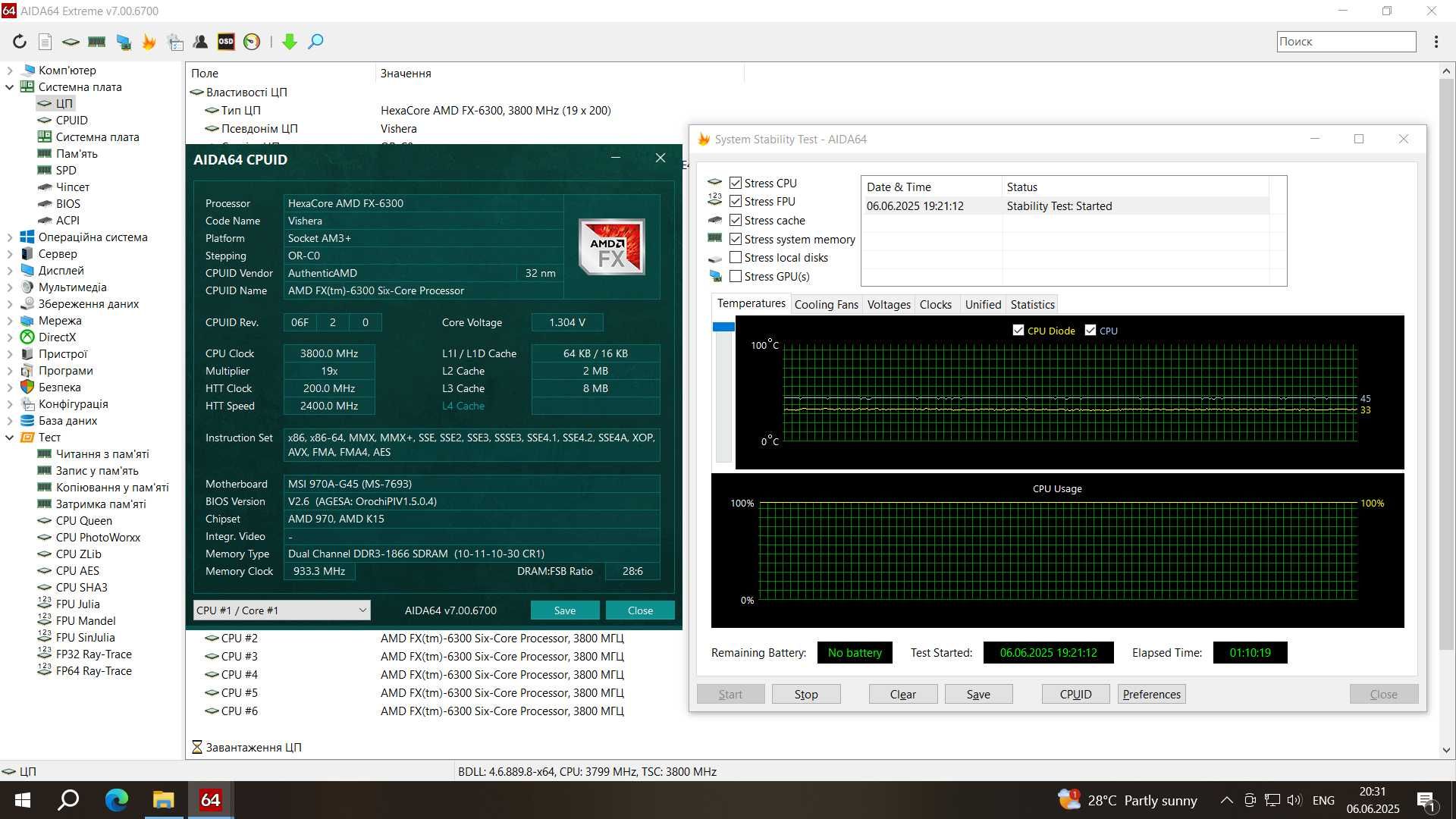Toggle CPU Diode graph checkbox

[x=1018, y=331]
